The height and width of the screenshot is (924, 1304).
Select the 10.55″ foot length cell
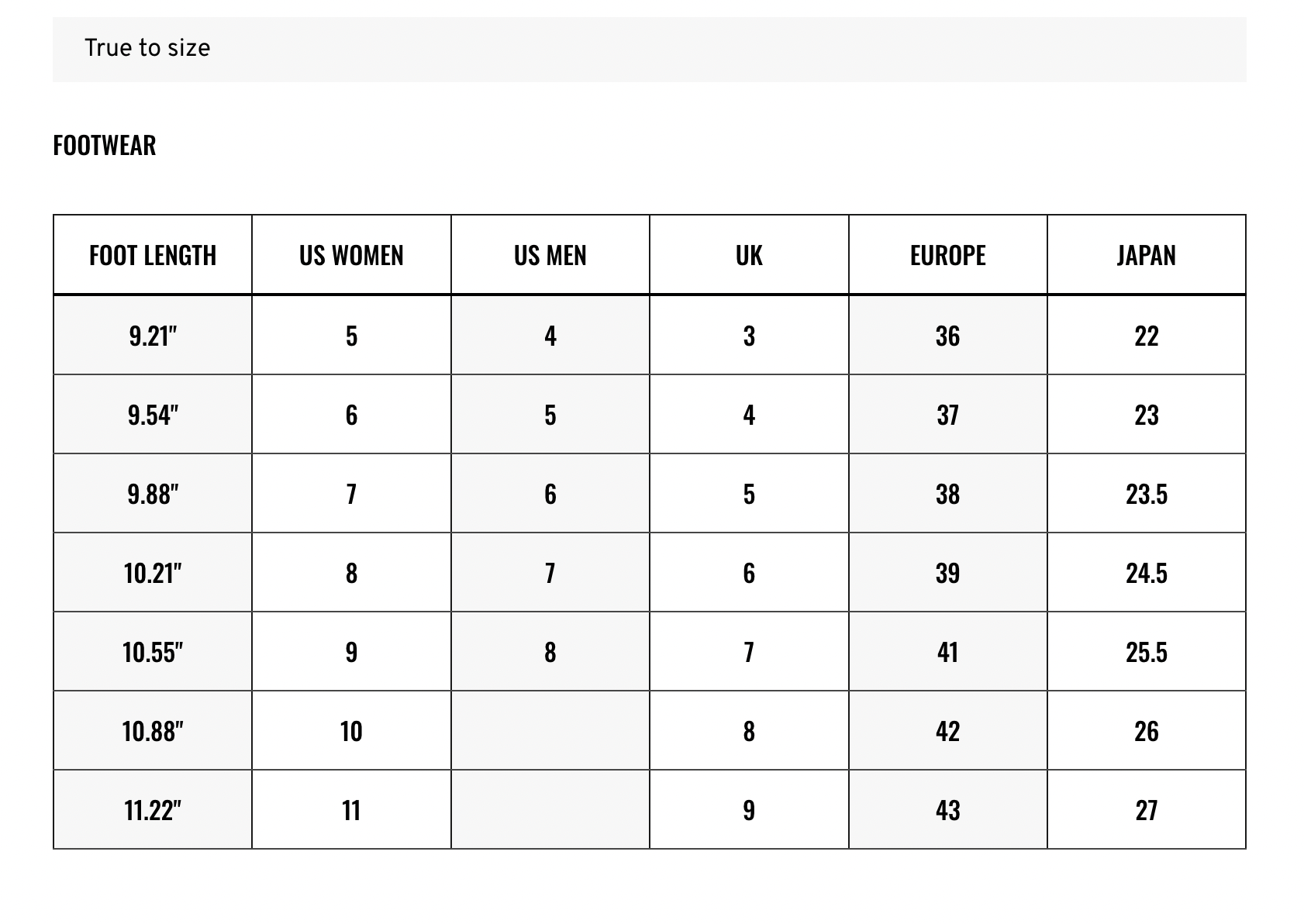pos(153,652)
